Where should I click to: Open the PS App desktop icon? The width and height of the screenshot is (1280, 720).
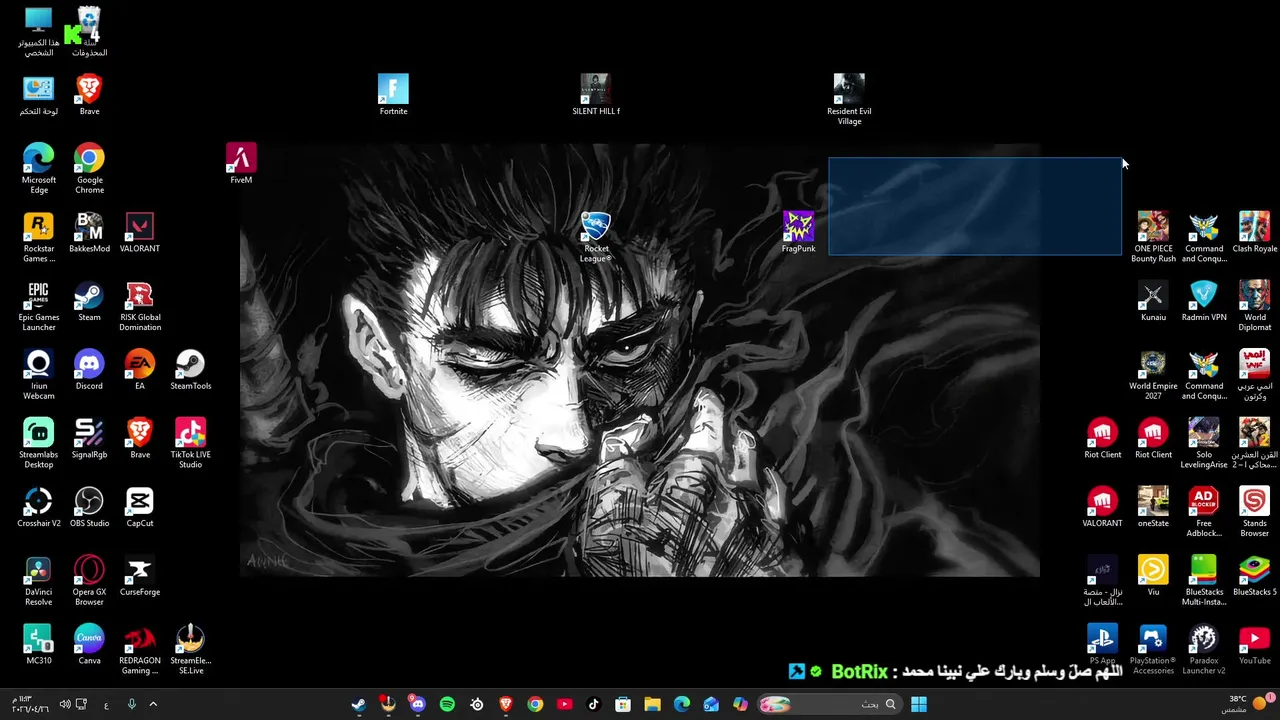1102,644
